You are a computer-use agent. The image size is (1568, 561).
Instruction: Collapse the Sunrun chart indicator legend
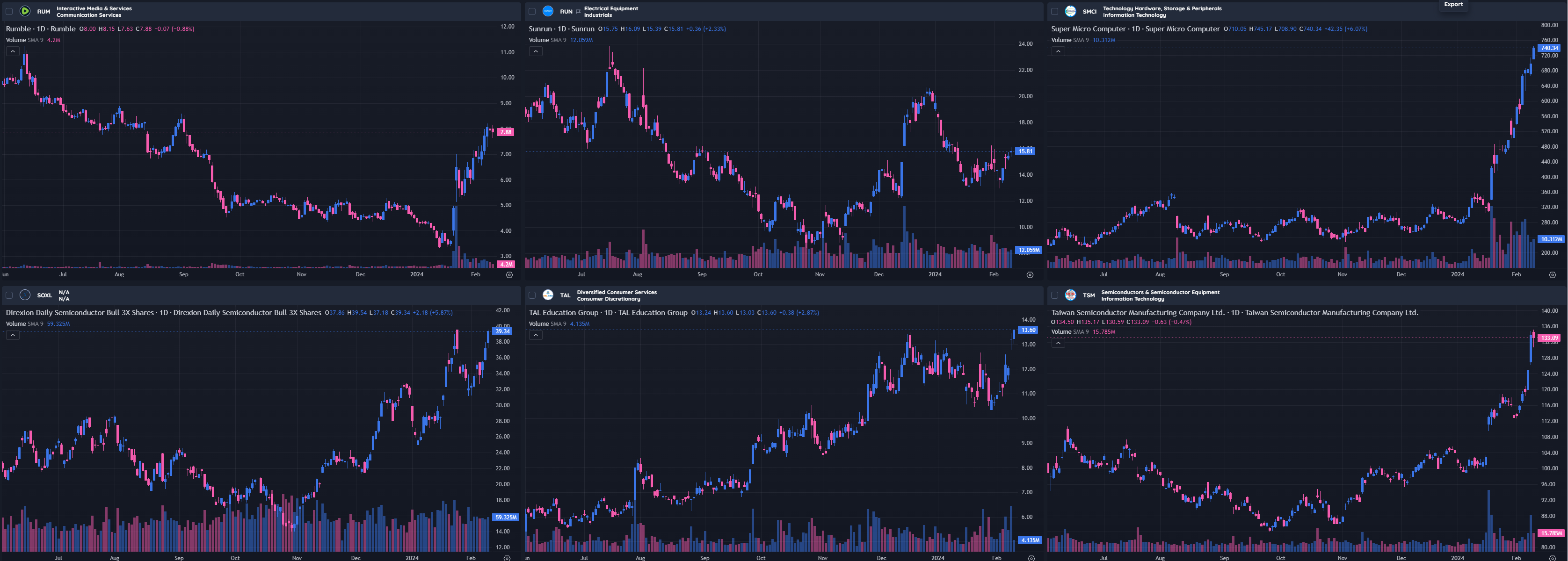(x=536, y=52)
